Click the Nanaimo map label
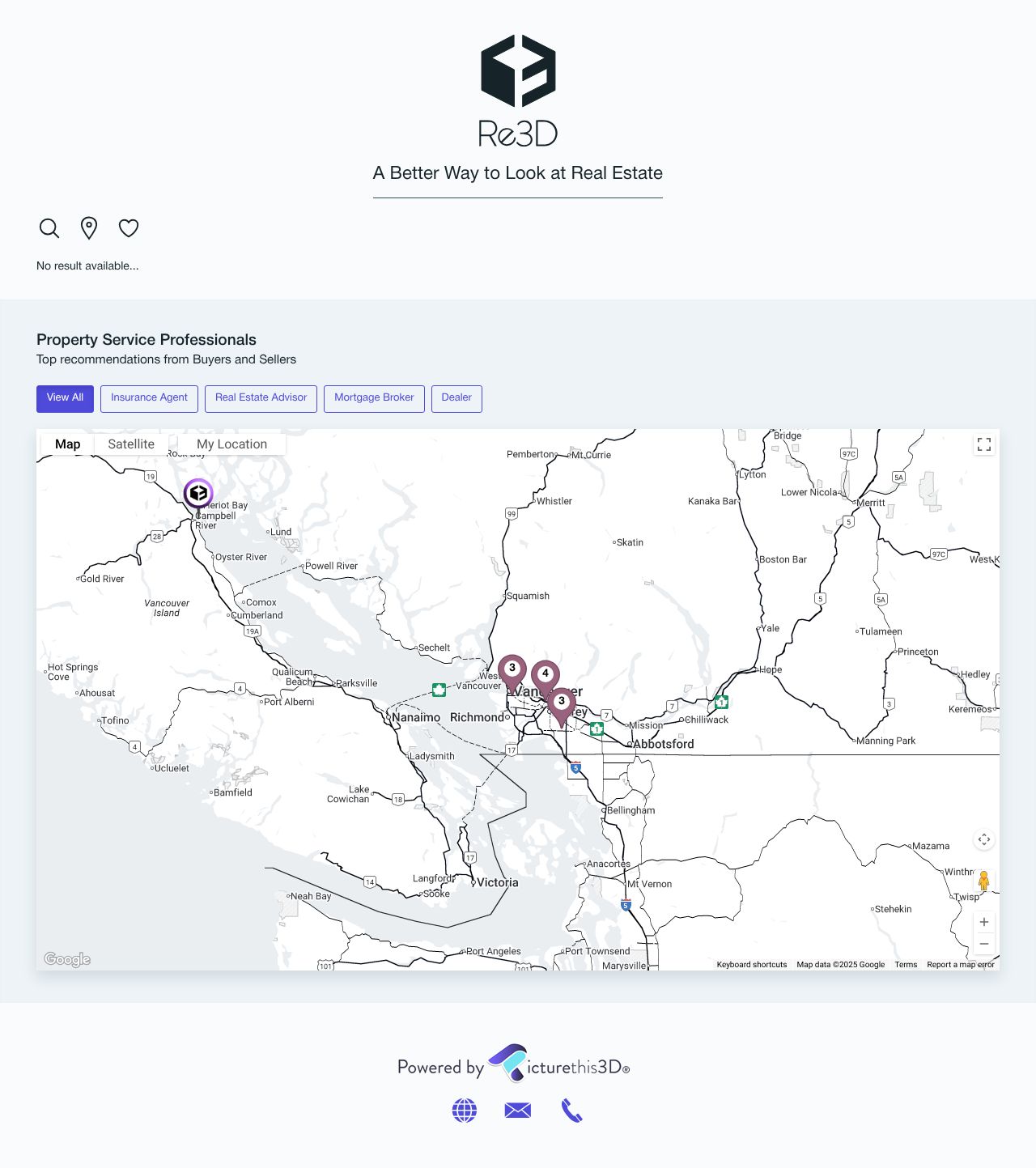This screenshot has width=1036, height=1168. pos(416,718)
